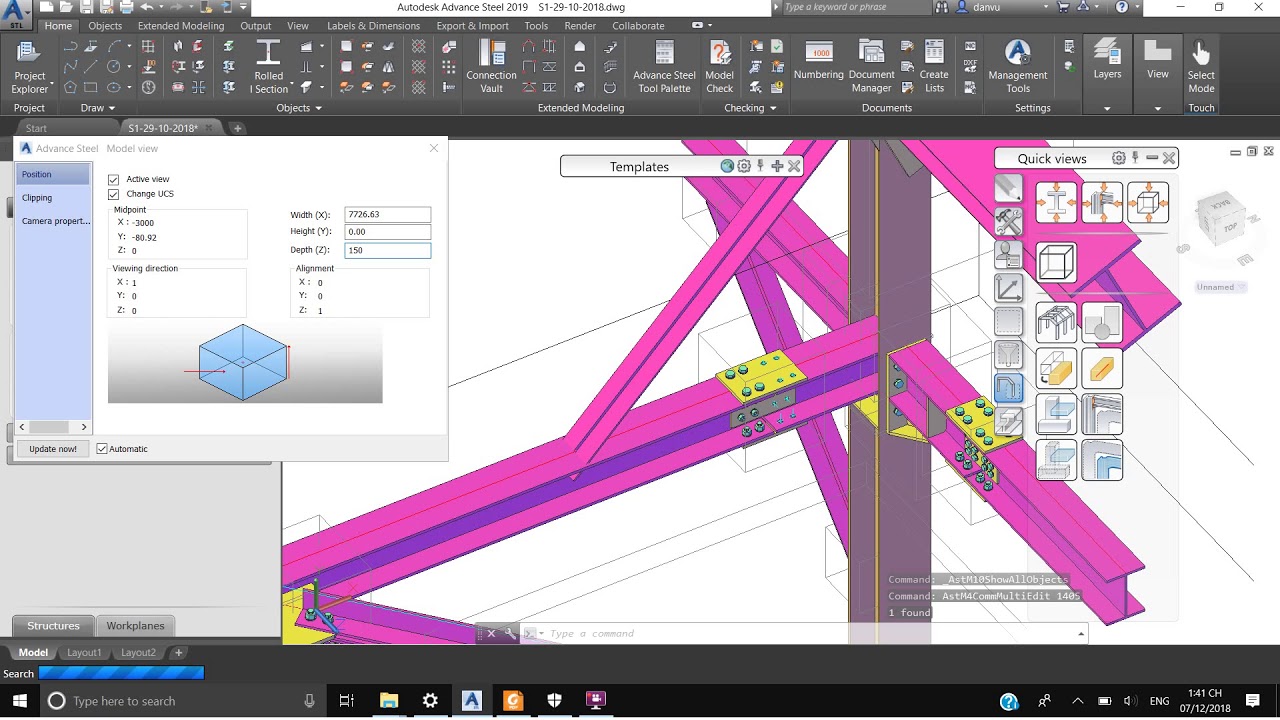Select the box-with-arrows quick view icon
Image resolution: width=1280 pixels, height=720 pixels.
pyautogui.click(x=1148, y=202)
